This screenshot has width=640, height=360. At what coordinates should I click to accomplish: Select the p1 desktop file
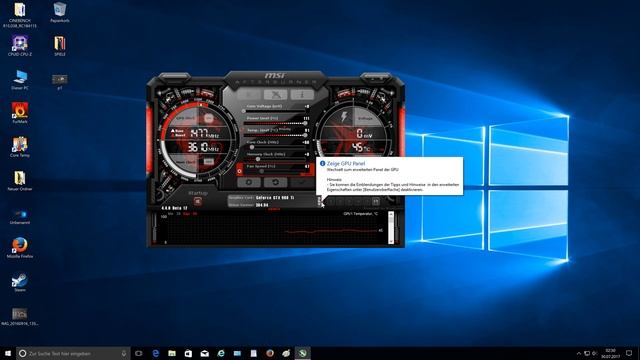pos(60,81)
